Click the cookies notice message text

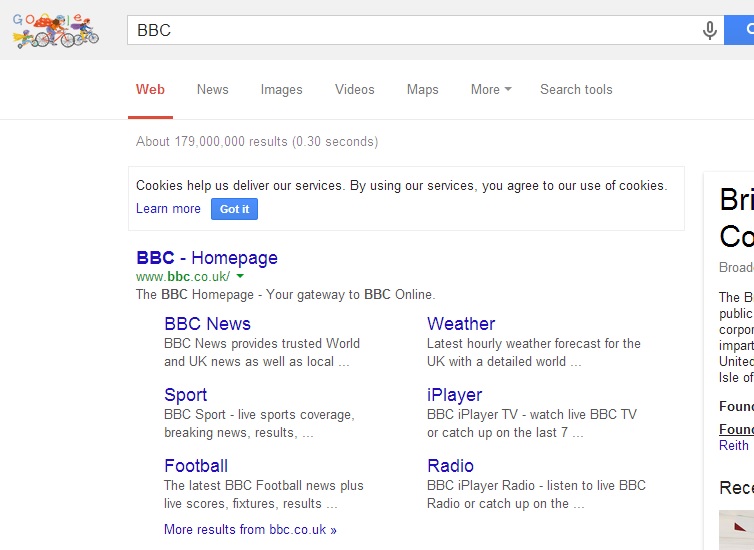[x=402, y=186]
